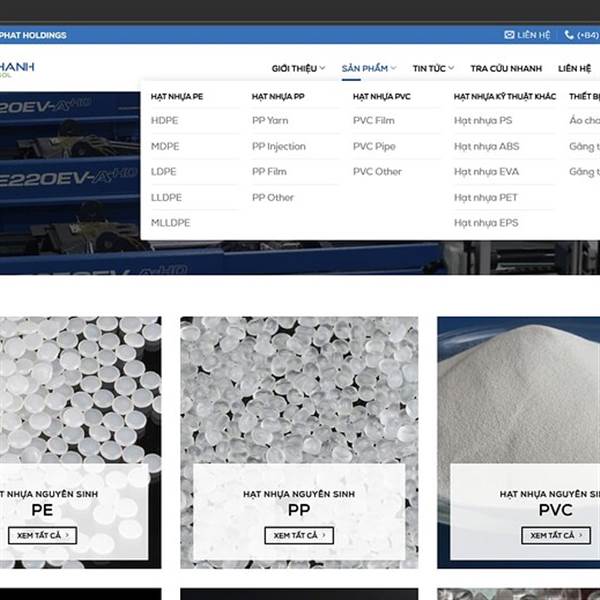
Task: Open MLLDPE product link
Action: pos(170,223)
